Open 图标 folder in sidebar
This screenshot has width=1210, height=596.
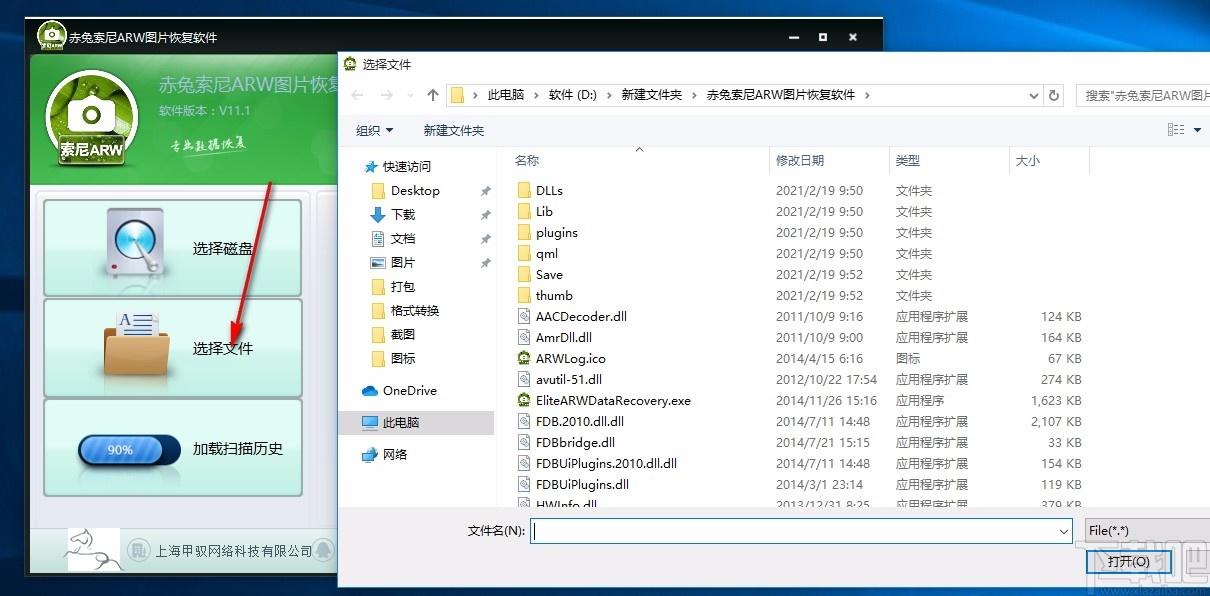pos(403,358)
